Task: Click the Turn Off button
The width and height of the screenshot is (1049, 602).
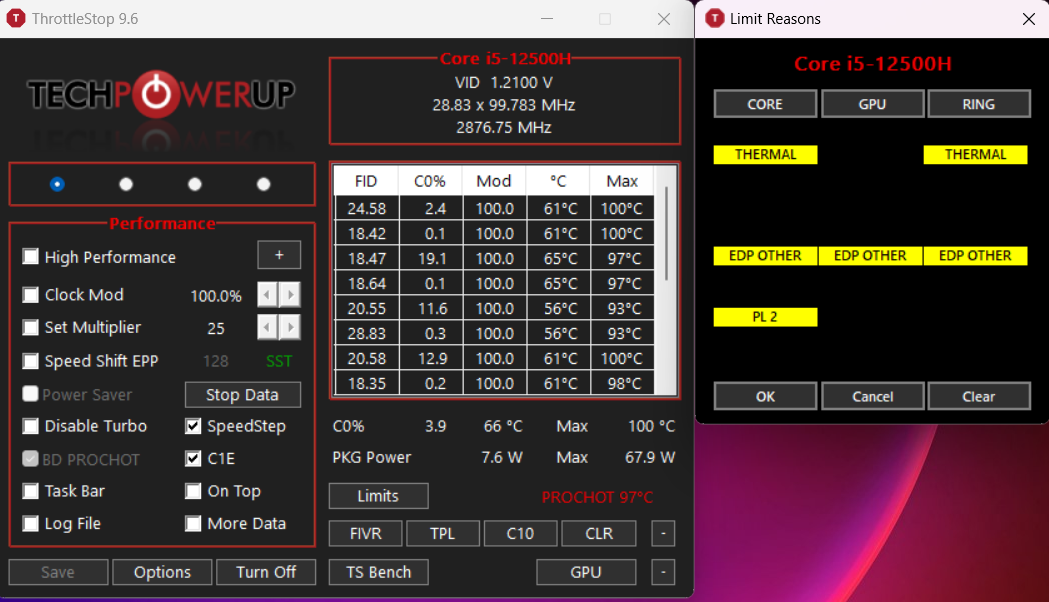Action: pyautogui.click(x=266, y=572)
